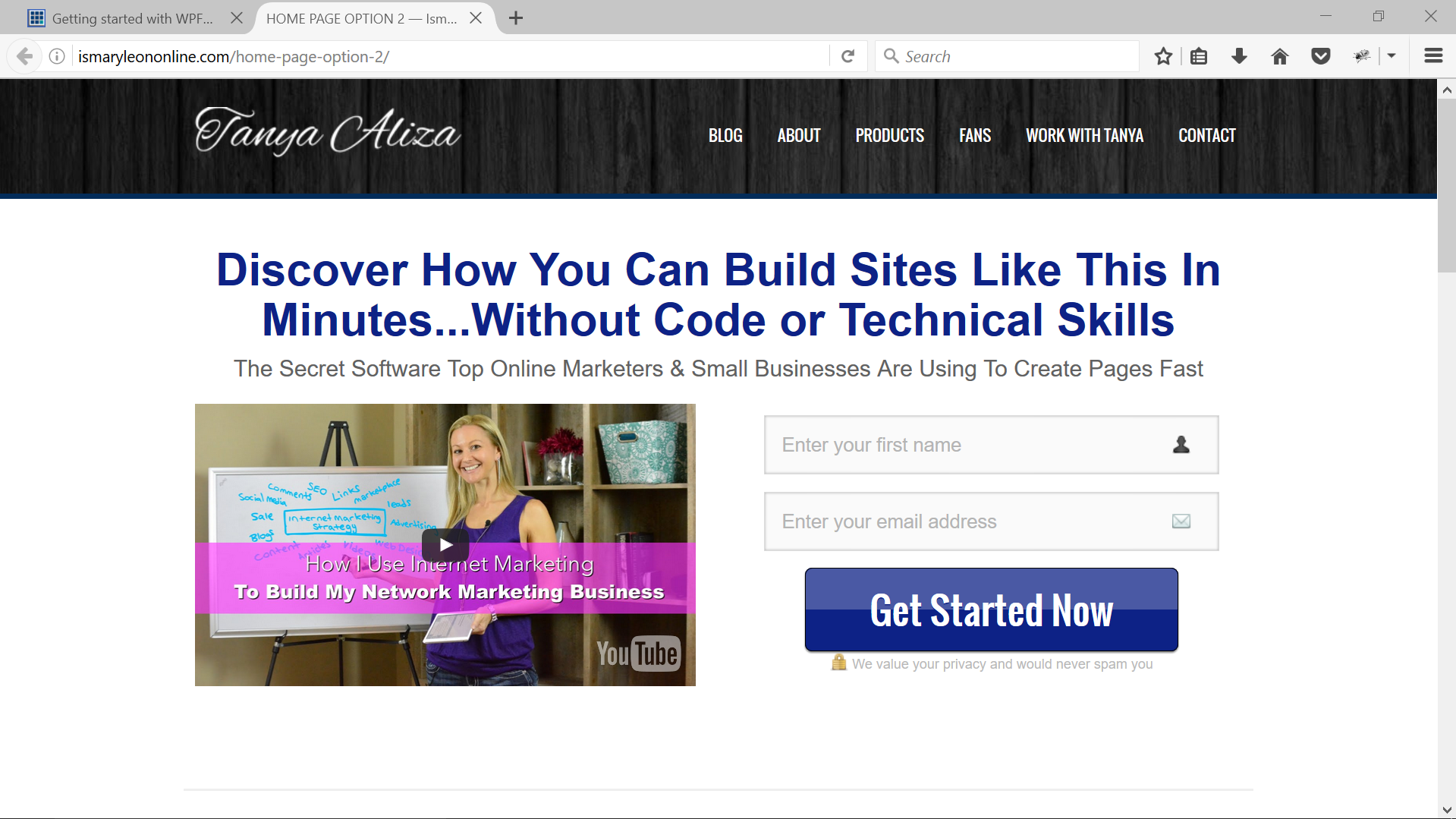This screenshot has height=819, width=1456.
Task: Click the scroll down arrow of the page scrollbar
Action: click(1447, 810)
